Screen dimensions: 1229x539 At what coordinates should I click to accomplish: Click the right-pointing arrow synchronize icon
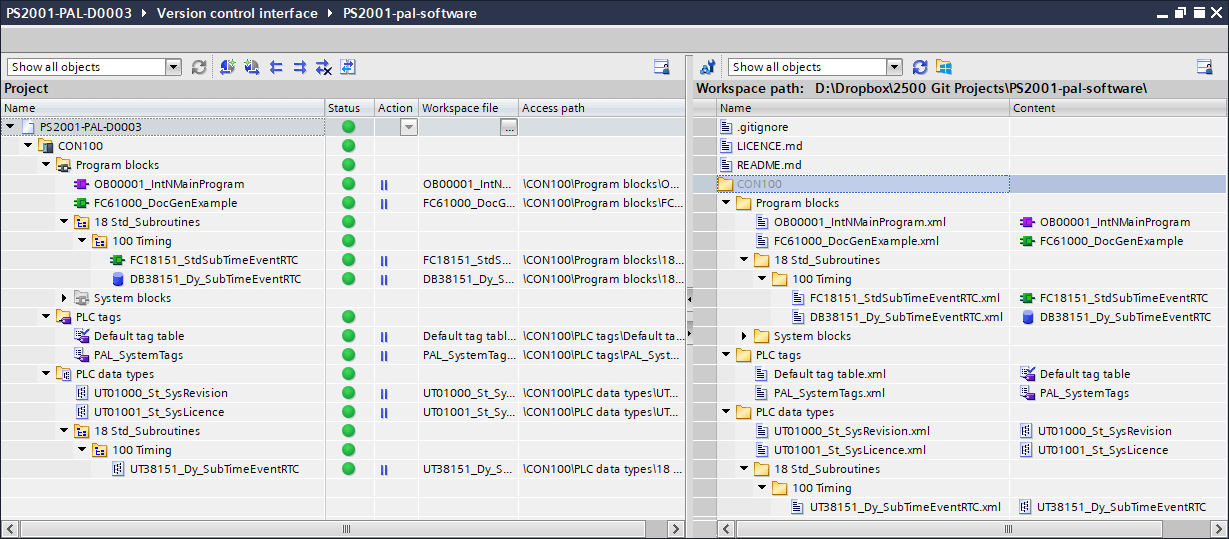299,67
